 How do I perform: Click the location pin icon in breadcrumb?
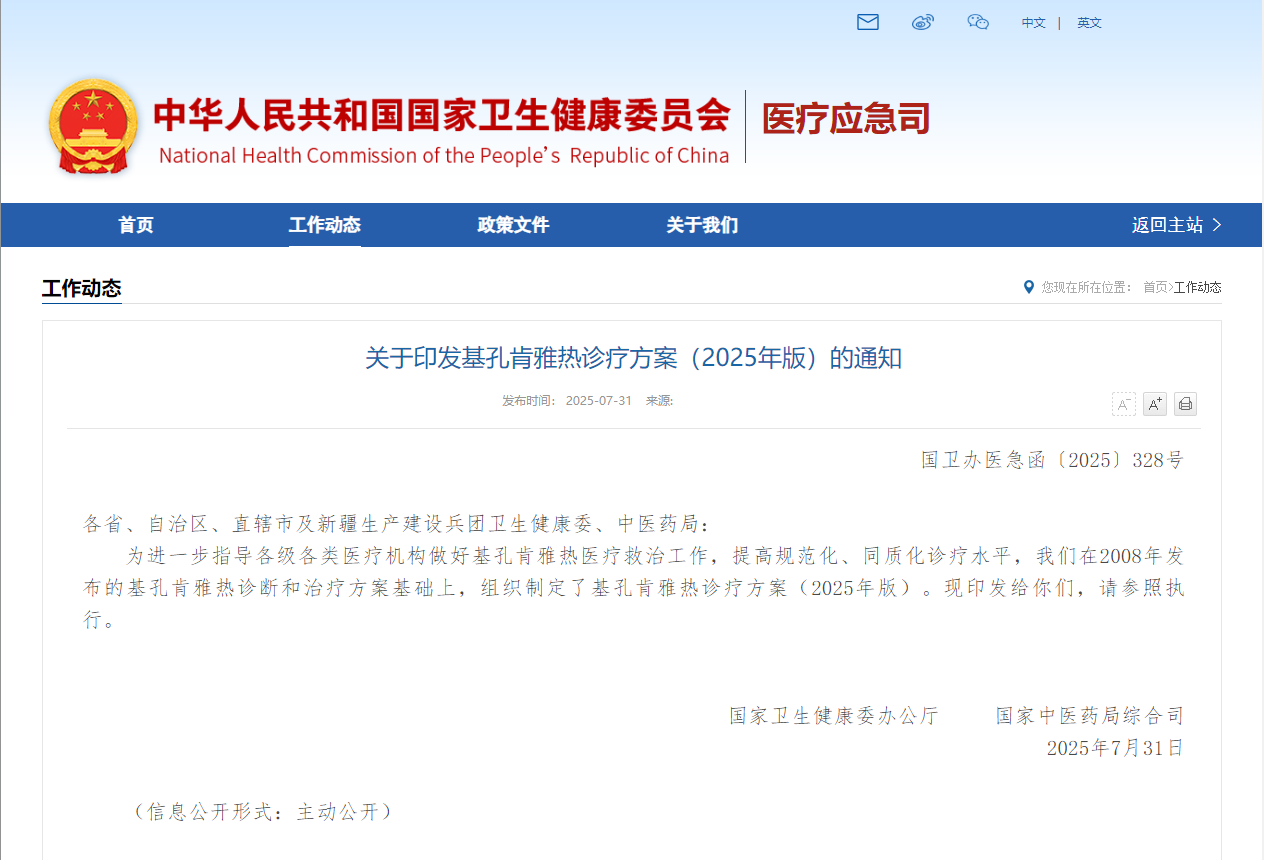coord(1029,287)
